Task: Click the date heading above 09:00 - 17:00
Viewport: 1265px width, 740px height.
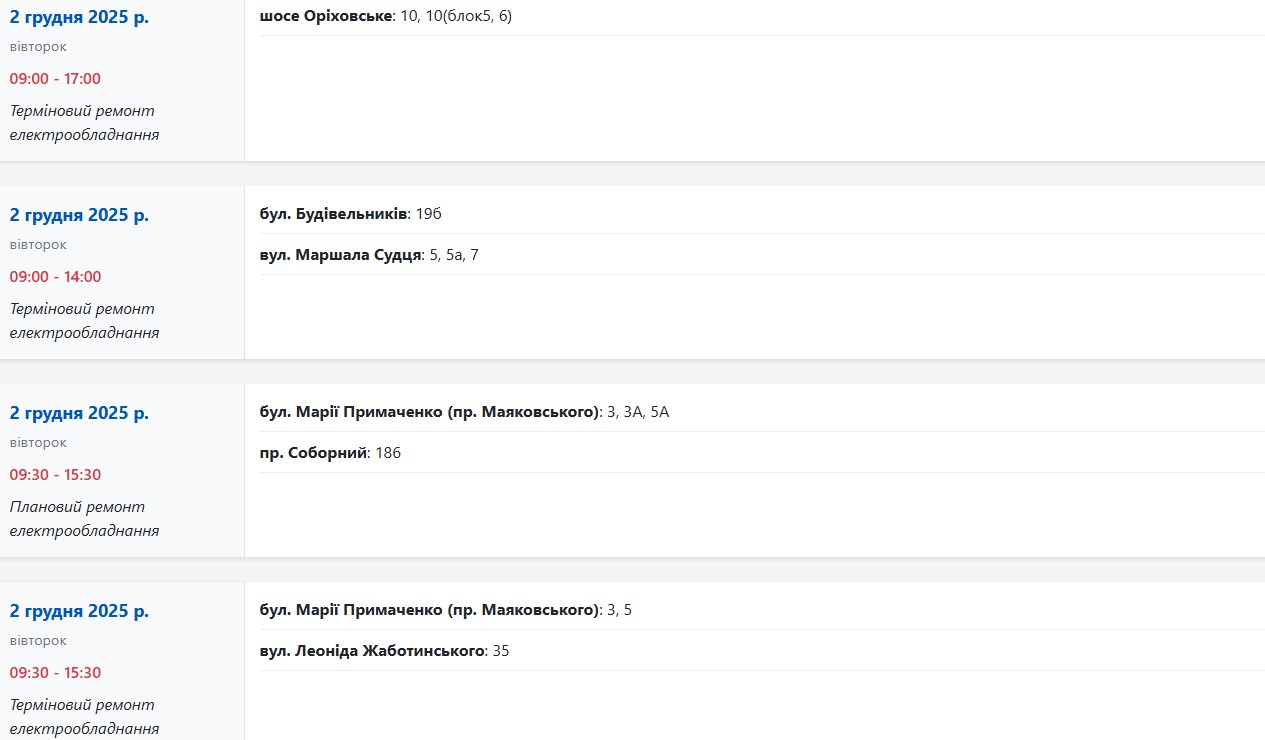Action: tap(79, 17)
